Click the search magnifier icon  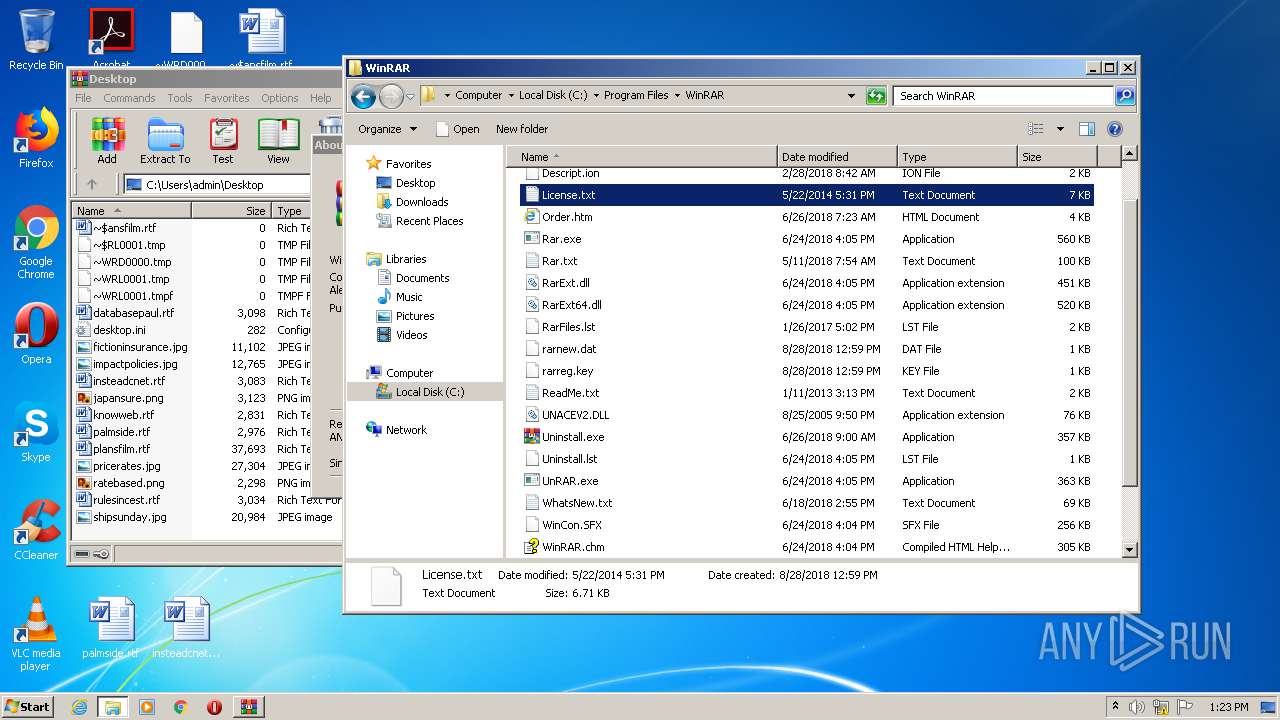1125,96
